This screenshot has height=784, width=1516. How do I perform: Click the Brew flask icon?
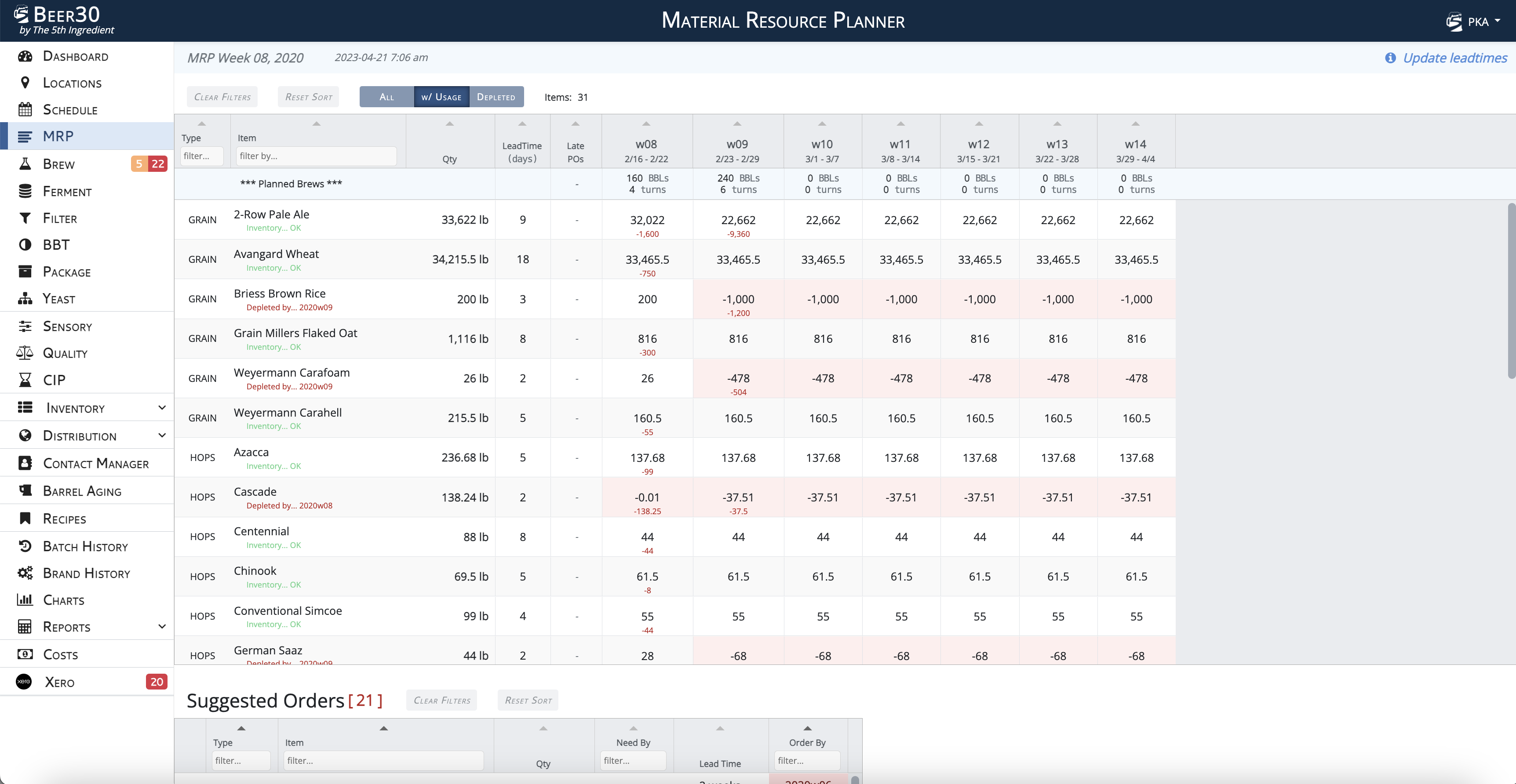coord(25,164)
